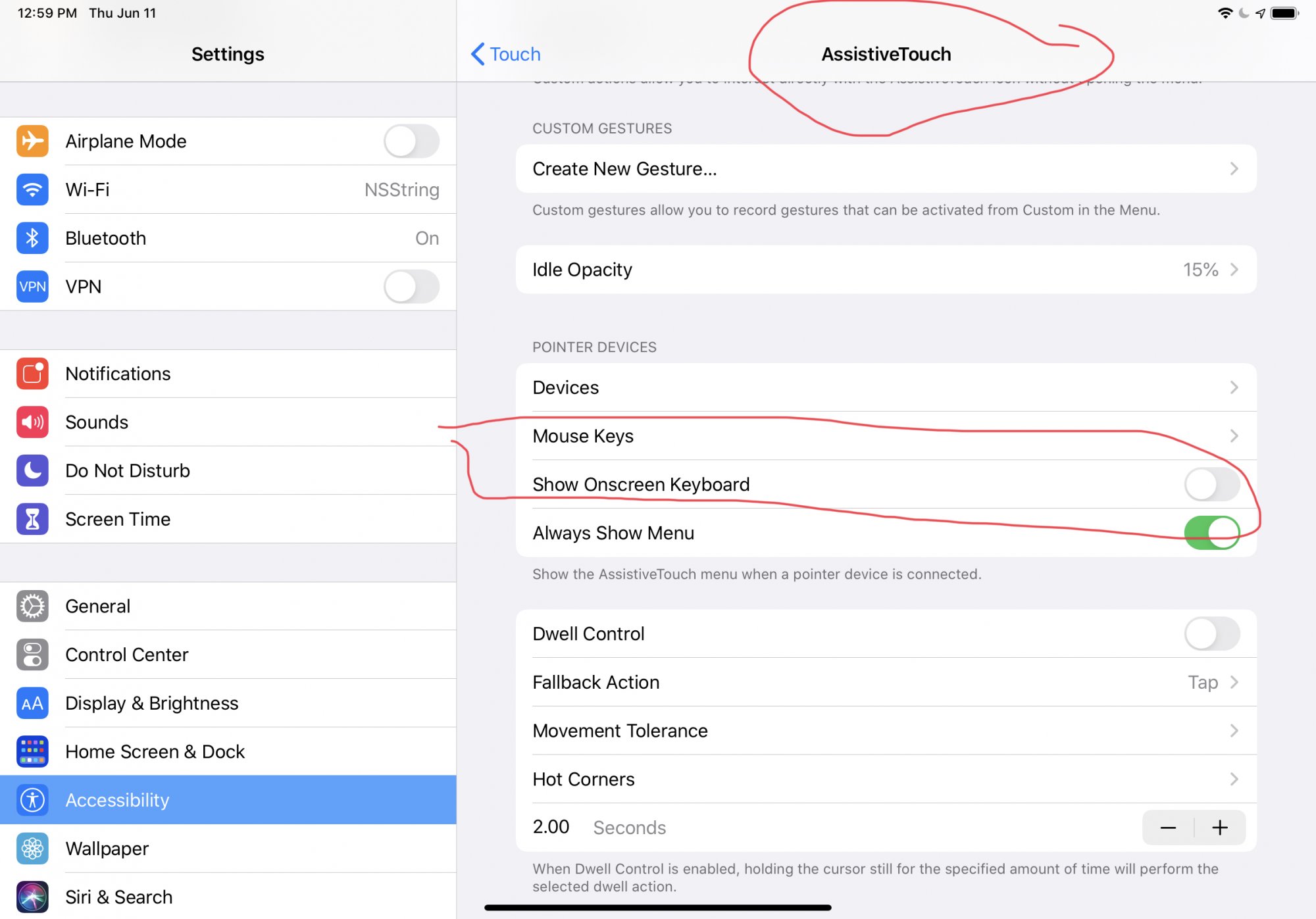Screen dimensions: 1316x919
Task: Tap the Airplane Mode icon
Action: (x=32, y=141)
